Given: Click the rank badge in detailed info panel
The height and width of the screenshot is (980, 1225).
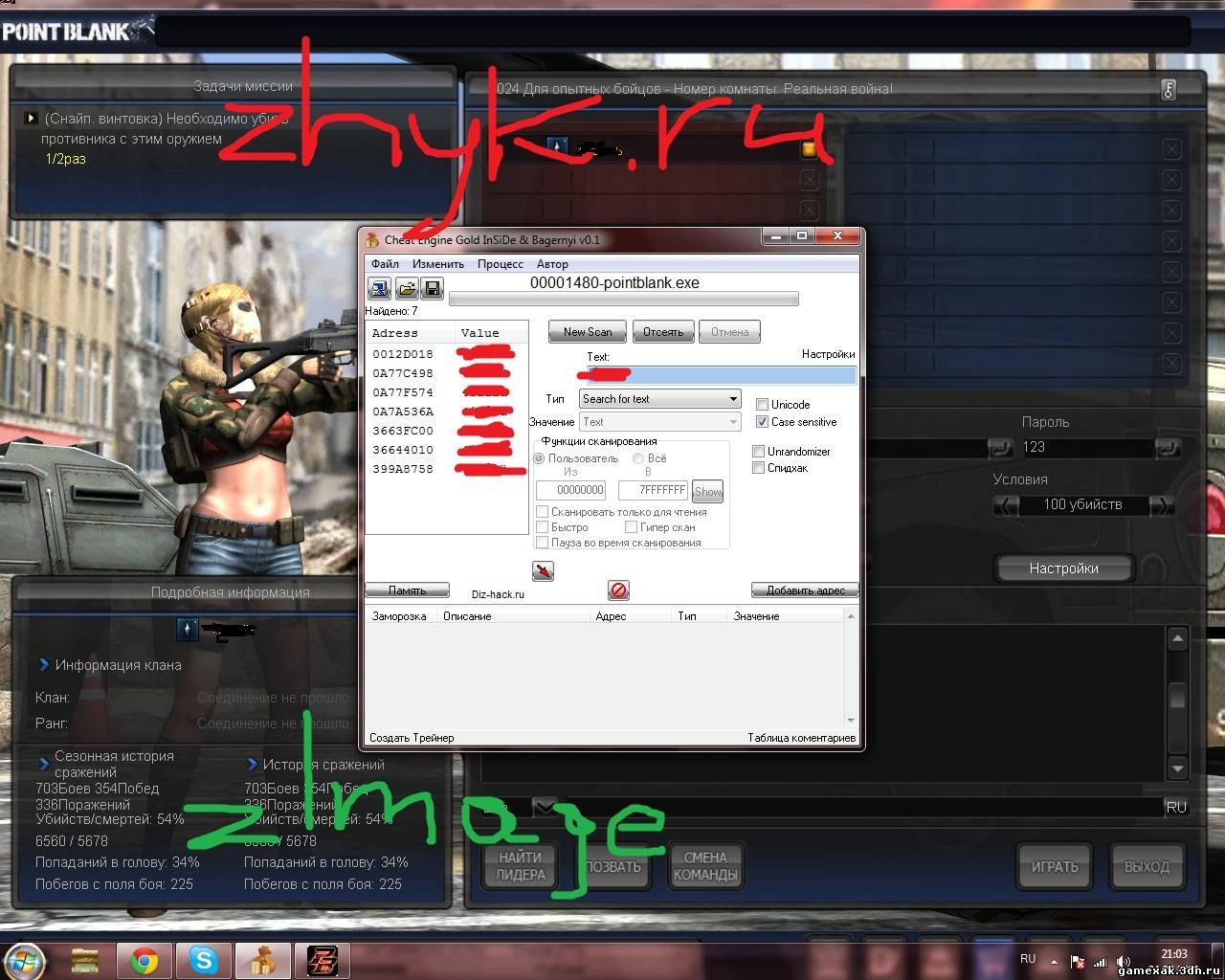Looking at the screenshot, I should click(188, 629).
